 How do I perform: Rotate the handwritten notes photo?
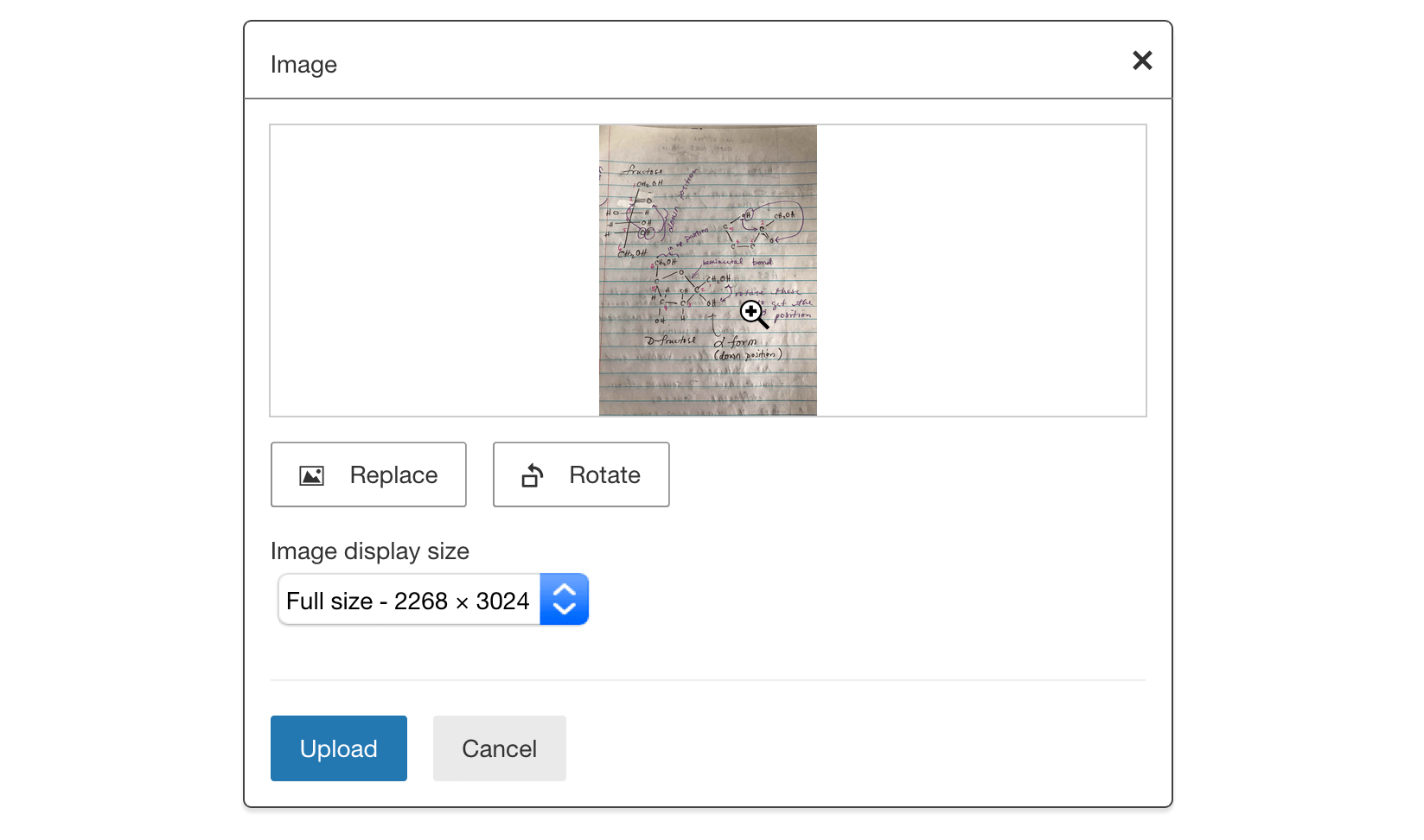click(x=580, y=474)
